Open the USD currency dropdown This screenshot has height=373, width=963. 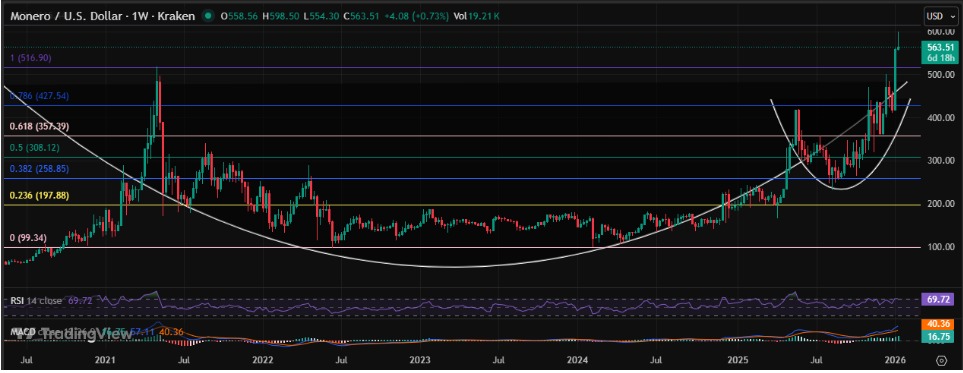click(x=942, y=16)
